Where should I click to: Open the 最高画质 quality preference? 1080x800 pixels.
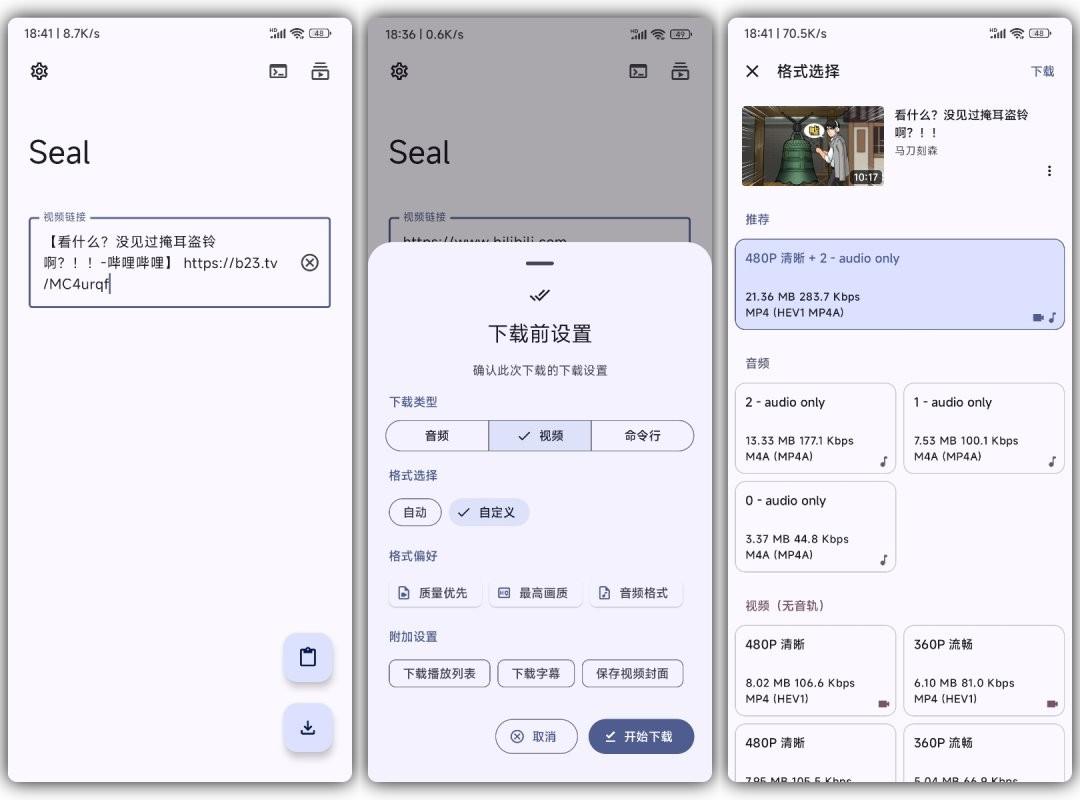(535, 593)
